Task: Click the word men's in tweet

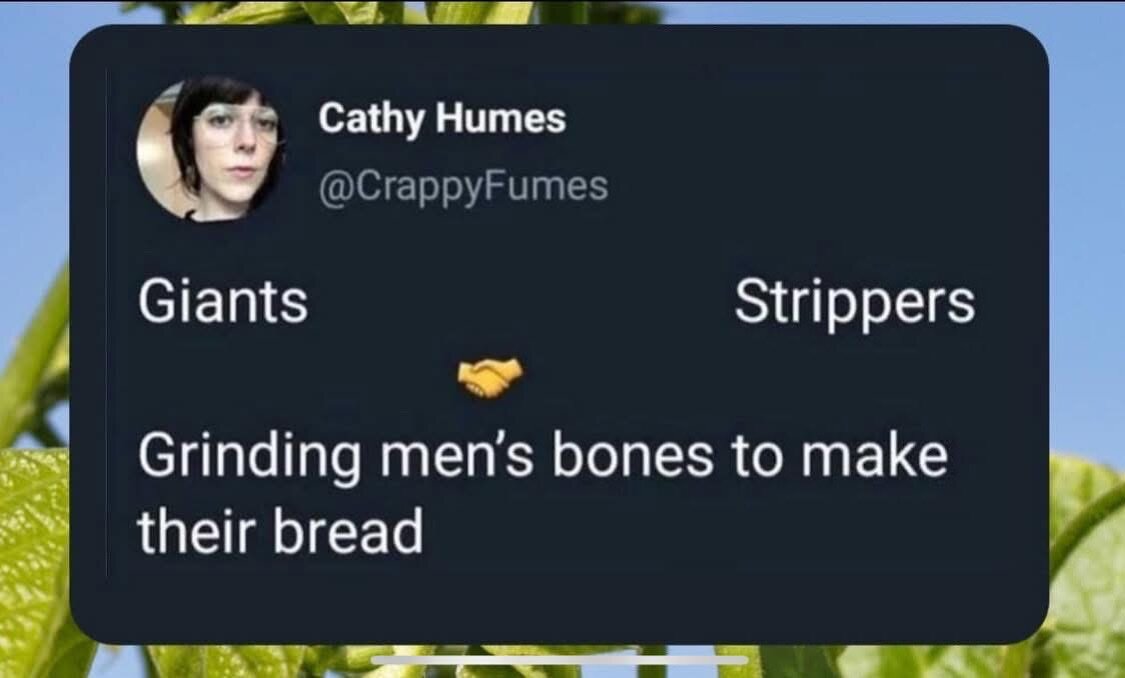Action: click(x=456, y=458)
